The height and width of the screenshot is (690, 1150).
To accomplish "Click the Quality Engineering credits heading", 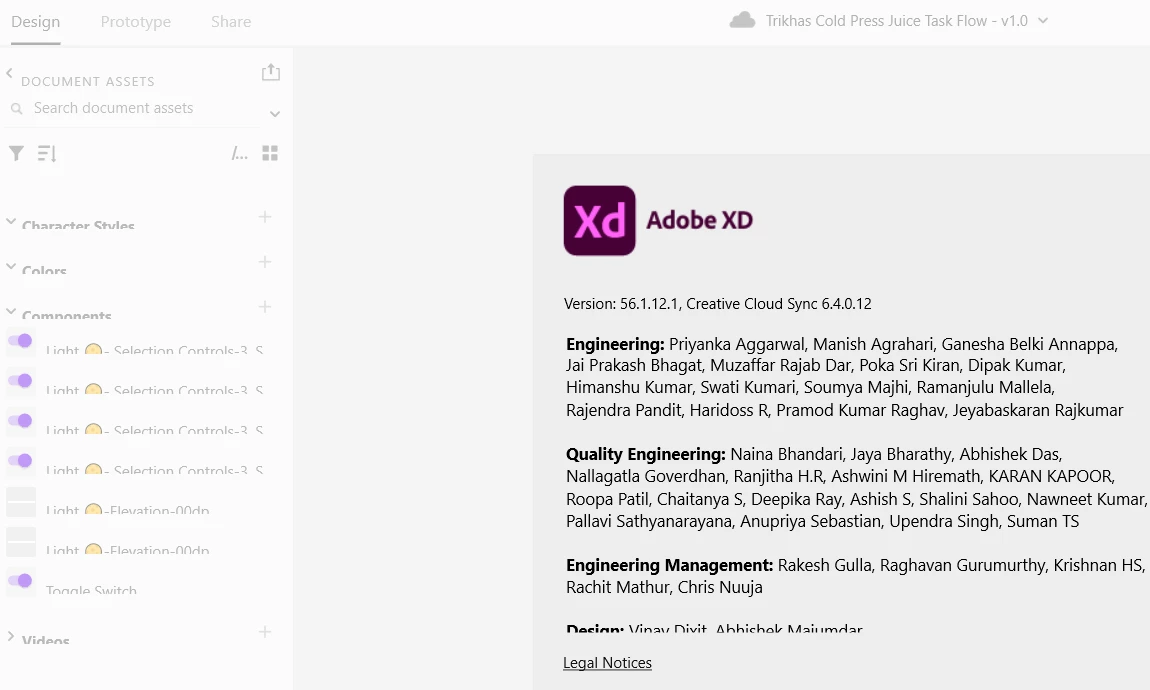I will pos(645,455).
